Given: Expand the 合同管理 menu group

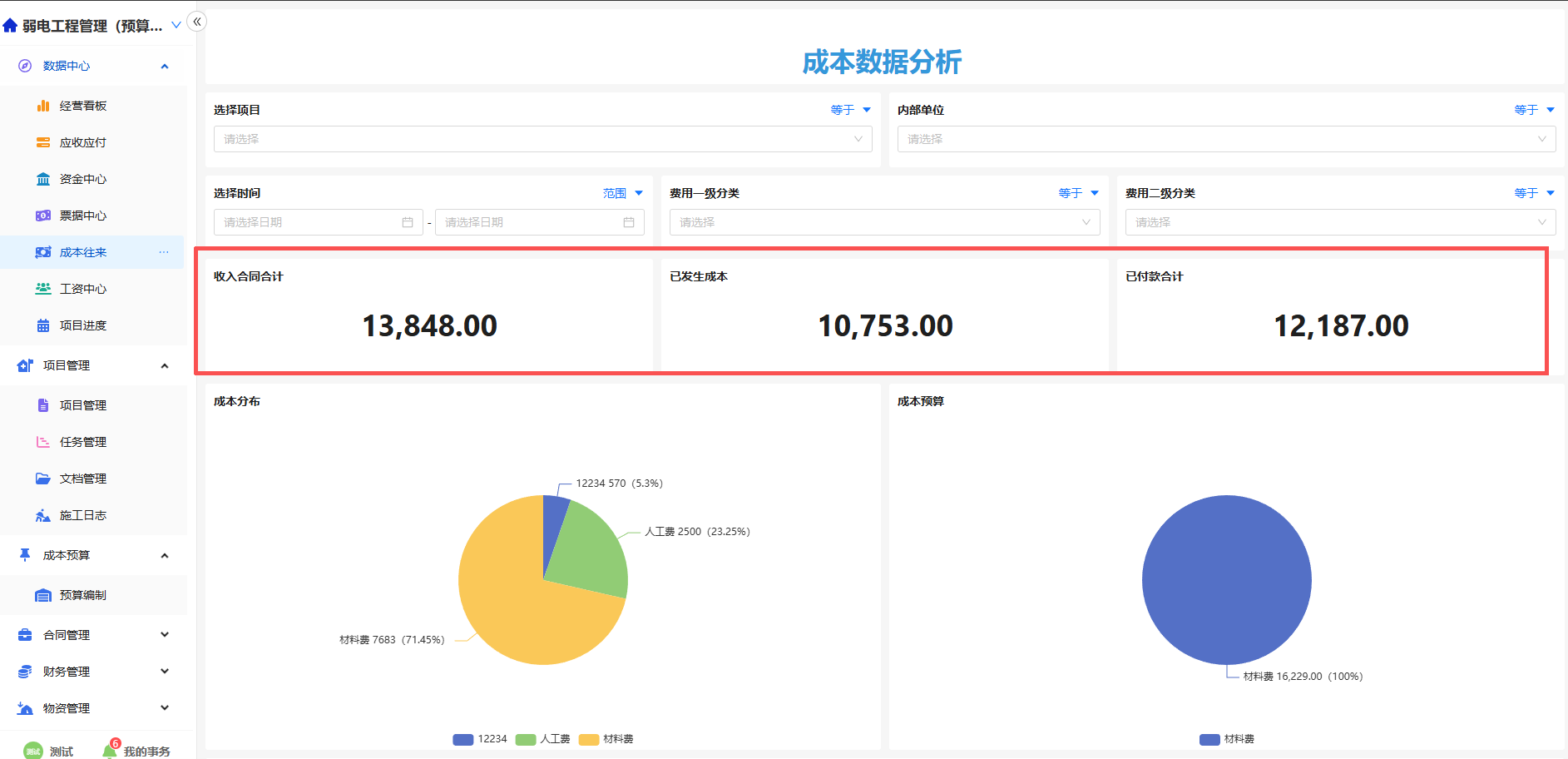Looking at the screenshot, I should tap(93, 635).
